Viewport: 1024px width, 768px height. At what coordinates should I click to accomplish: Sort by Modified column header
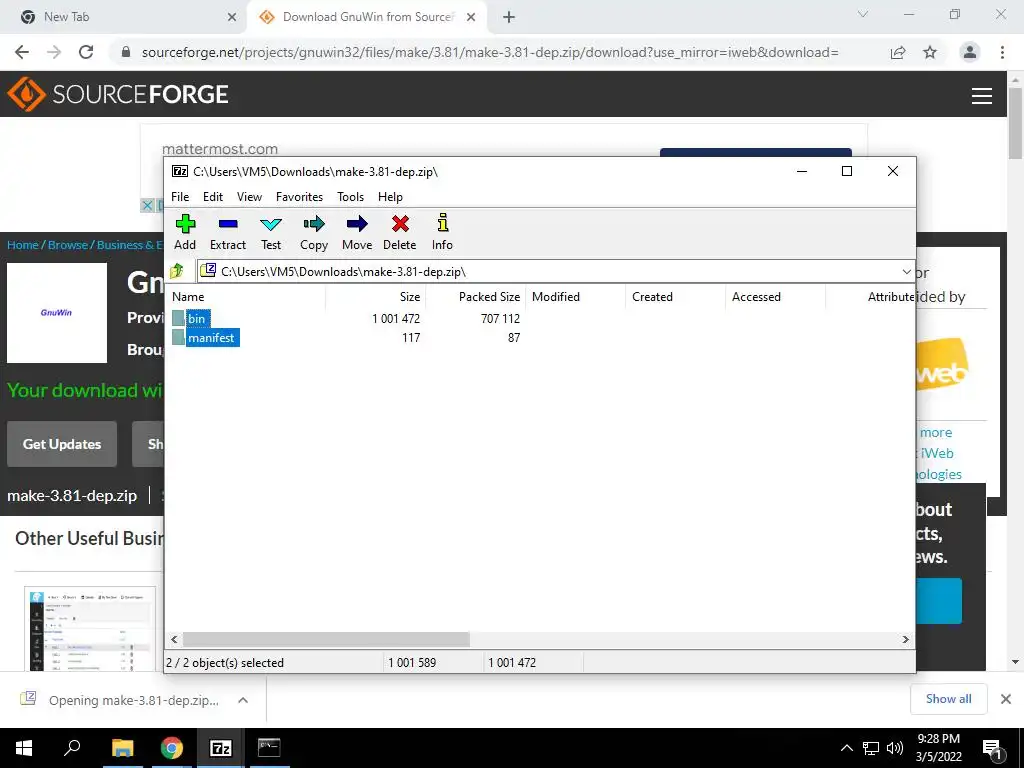coord(575,296)
